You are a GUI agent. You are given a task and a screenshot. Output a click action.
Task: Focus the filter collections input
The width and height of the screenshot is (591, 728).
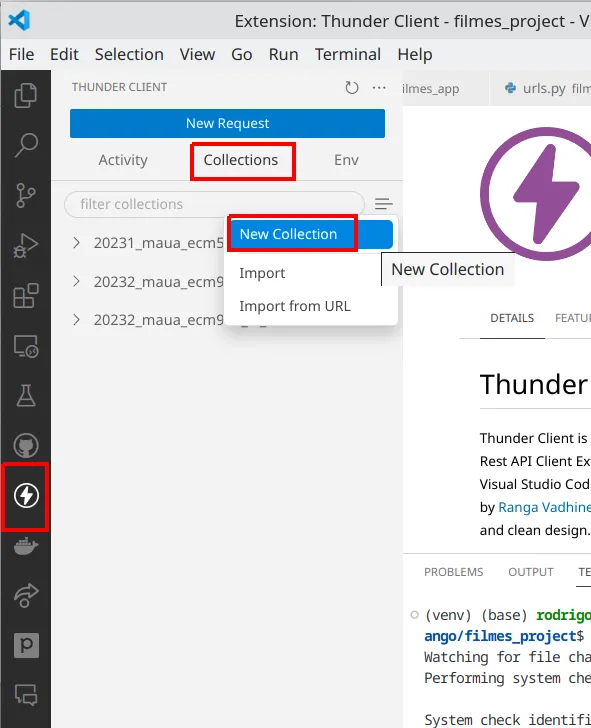click(x=214, y=204)
